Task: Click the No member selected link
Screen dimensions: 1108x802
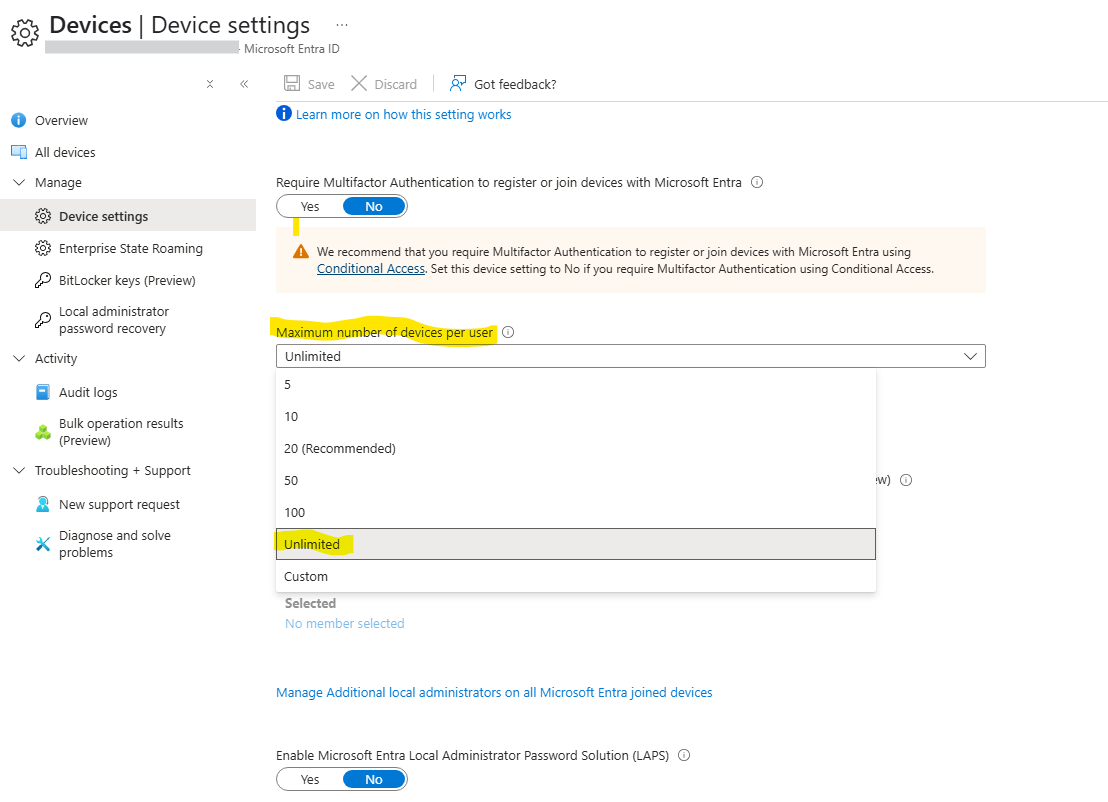Action: 345,623
